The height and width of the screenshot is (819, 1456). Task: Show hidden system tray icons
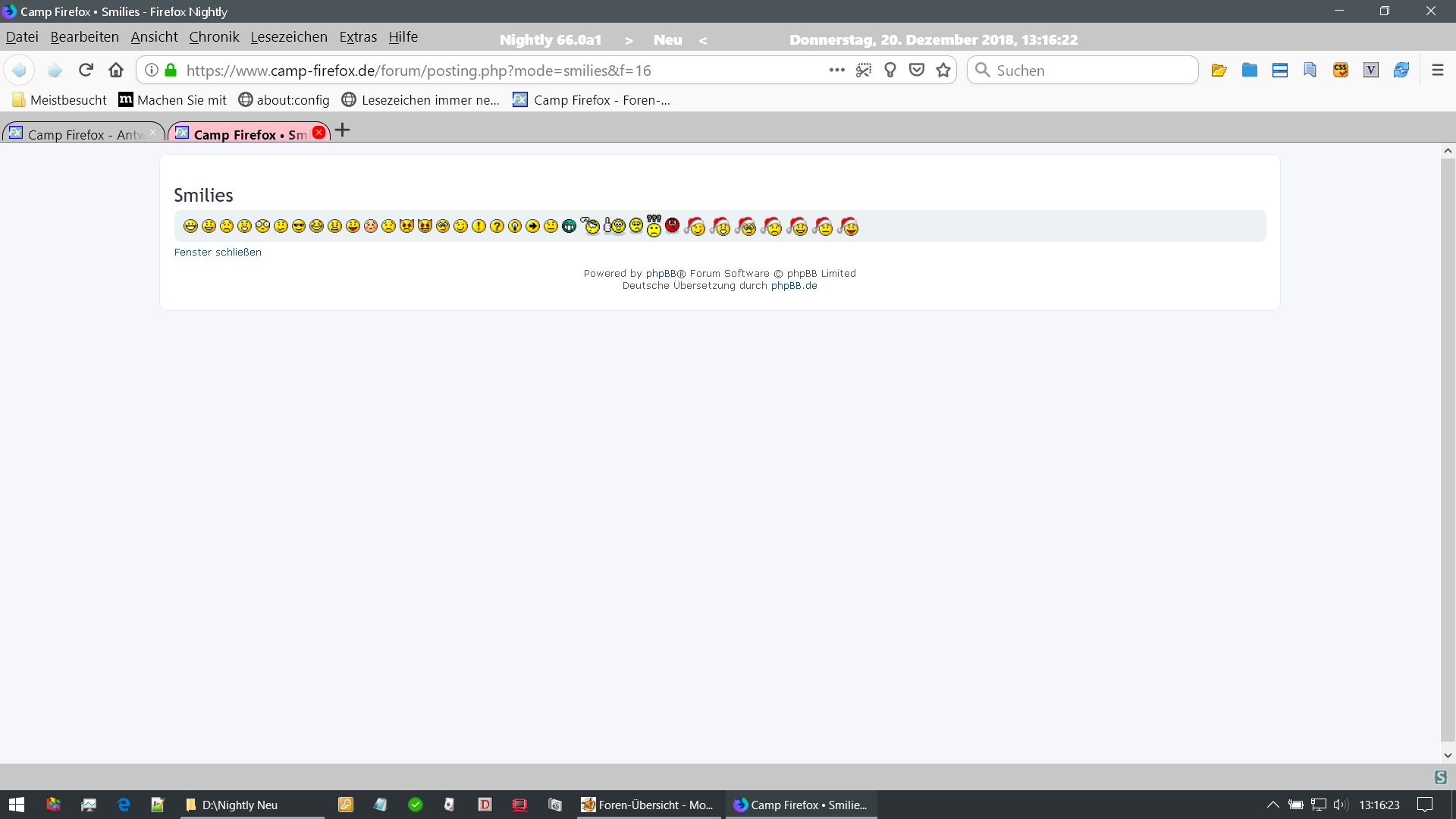tap(1273, 805)
